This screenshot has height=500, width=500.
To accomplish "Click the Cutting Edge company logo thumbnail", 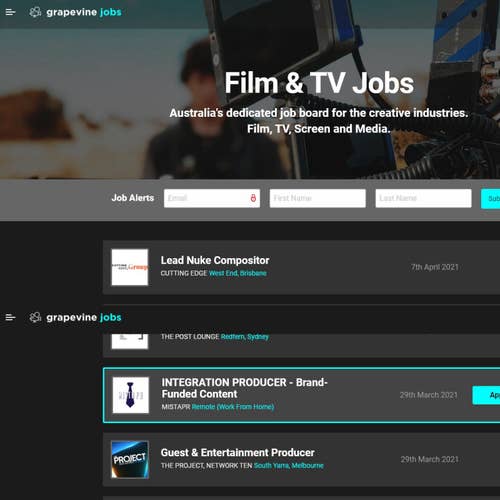I will (130, 267).
